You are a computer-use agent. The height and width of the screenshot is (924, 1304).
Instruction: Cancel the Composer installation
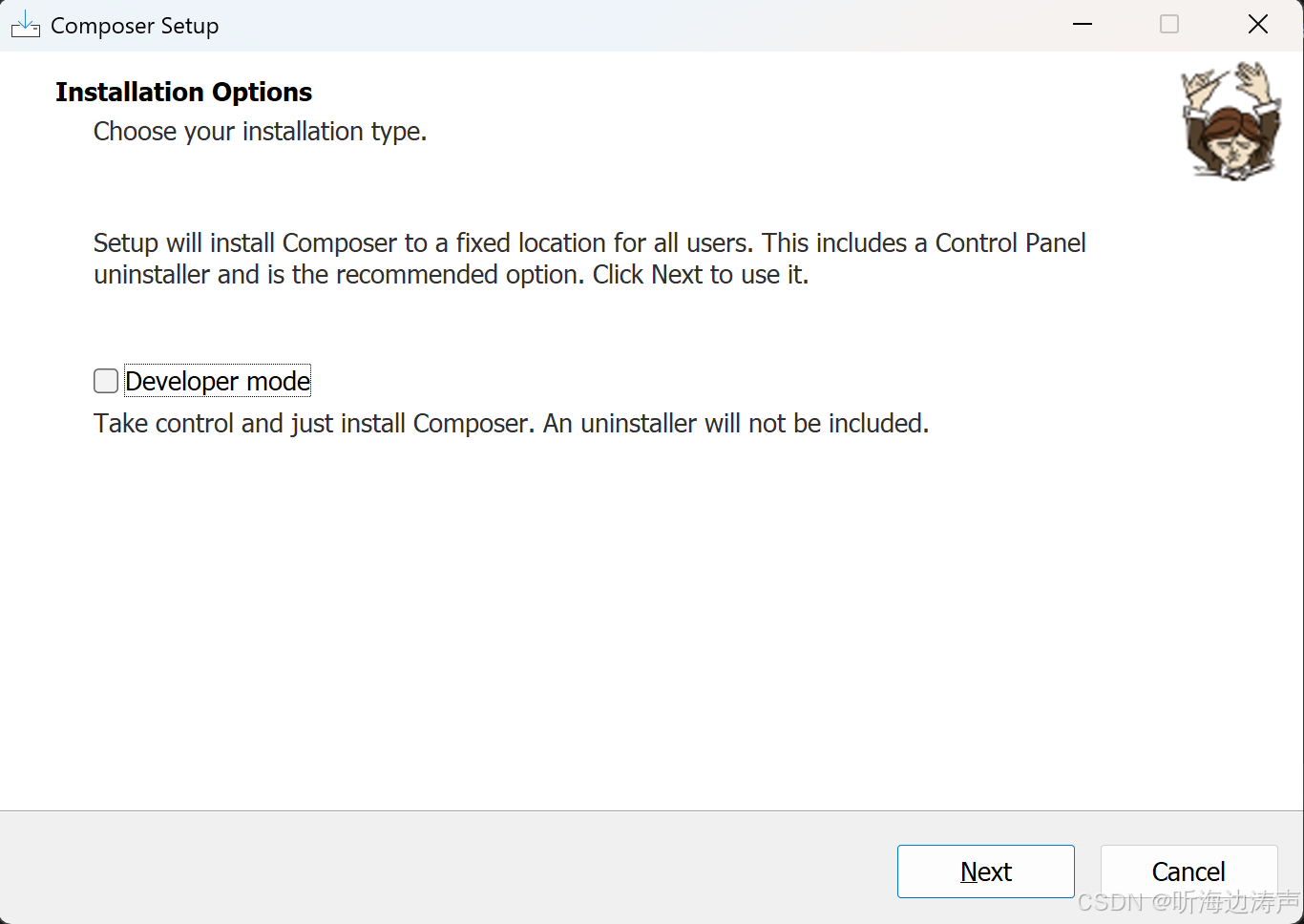tap(1188, 871)
